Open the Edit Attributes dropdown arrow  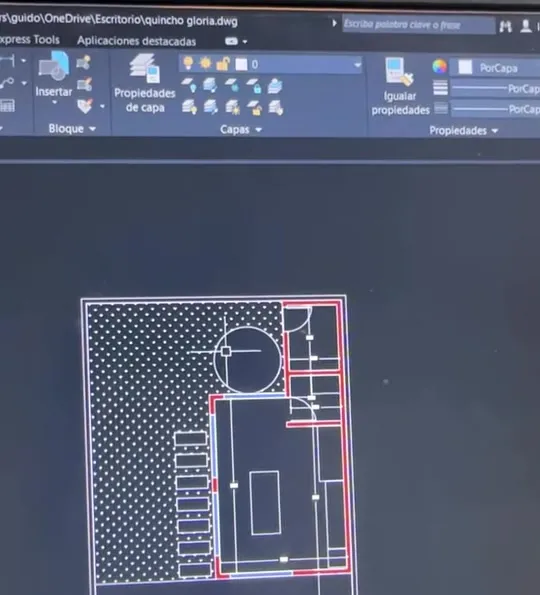(102, 107)
